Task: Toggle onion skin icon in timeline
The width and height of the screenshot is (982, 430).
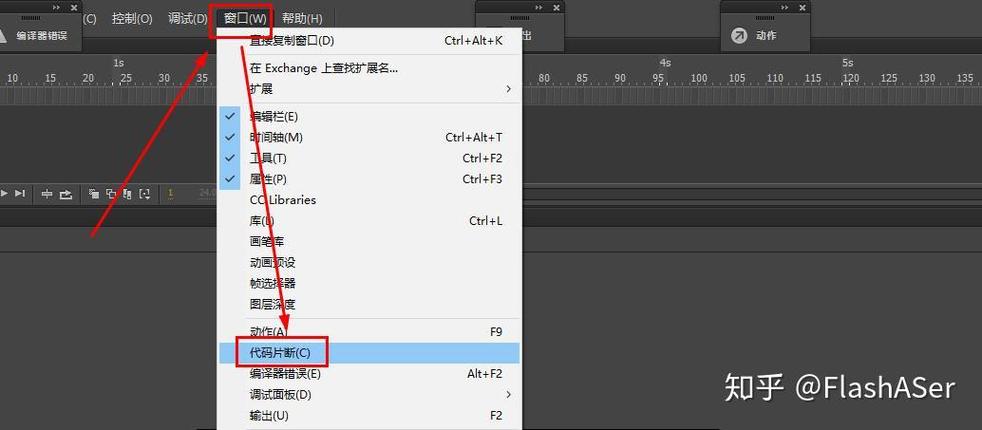Action: click(94, 194)
